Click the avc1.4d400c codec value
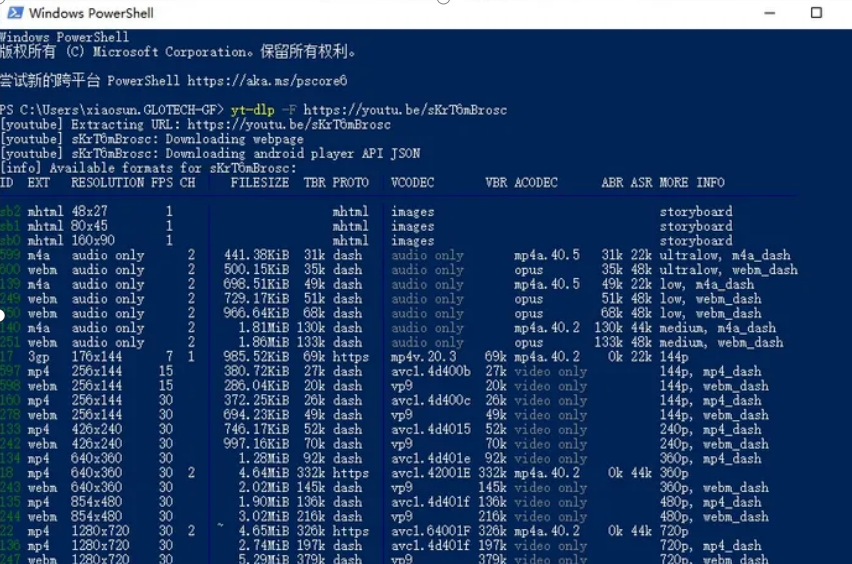Image resolution: width=852 pixels, height=564 pixels. [x=431, y=400]
